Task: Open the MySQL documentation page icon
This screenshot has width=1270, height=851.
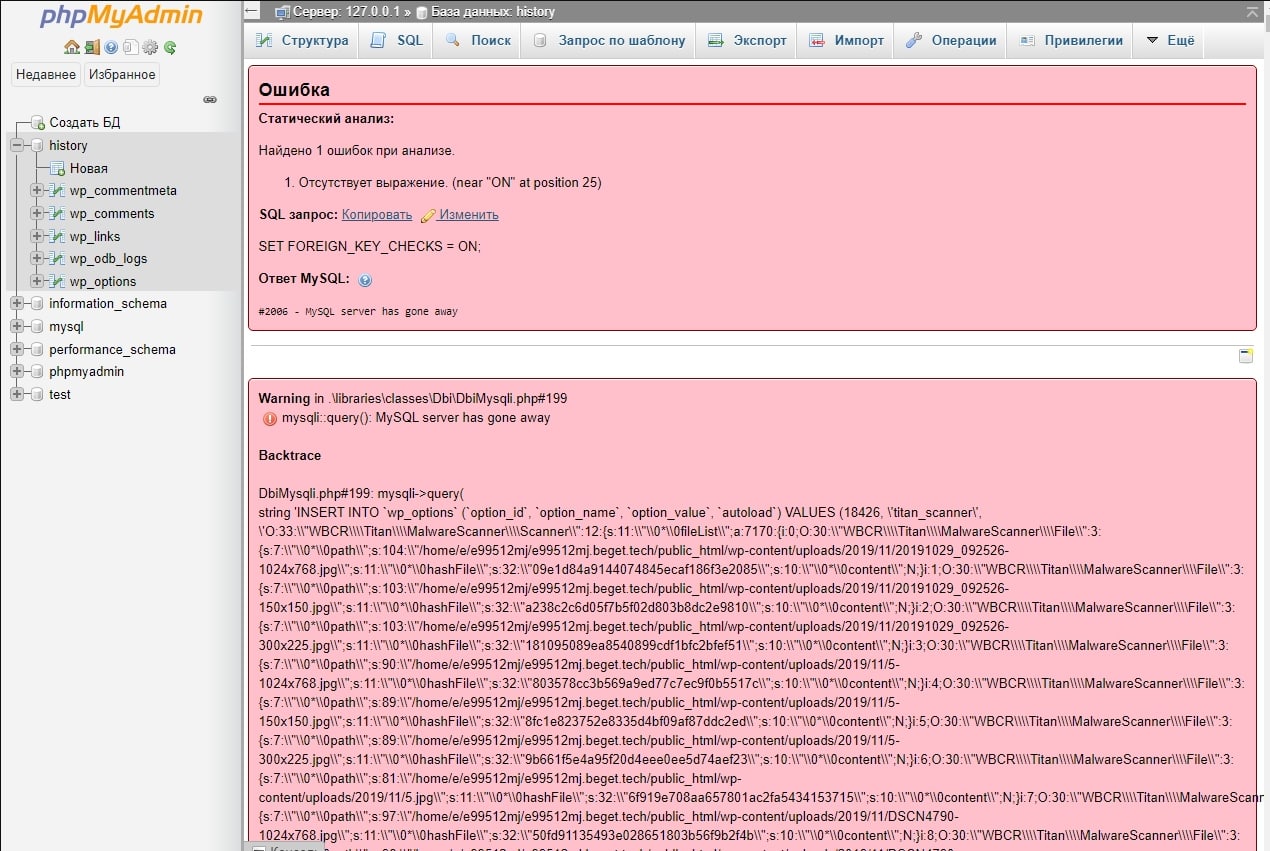Action: [x=130, y=47]
